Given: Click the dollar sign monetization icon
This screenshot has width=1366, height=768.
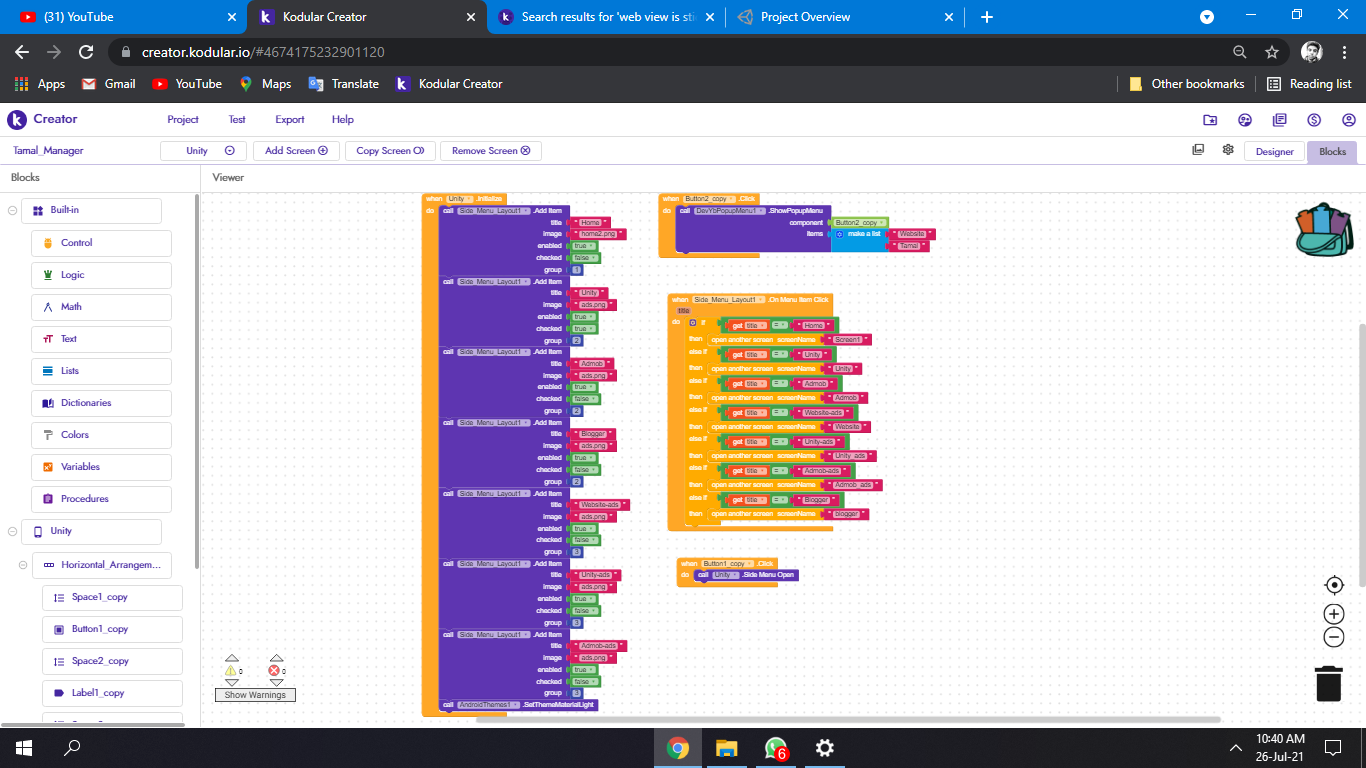Looking at the screenshot, I should pos(1314,120).
